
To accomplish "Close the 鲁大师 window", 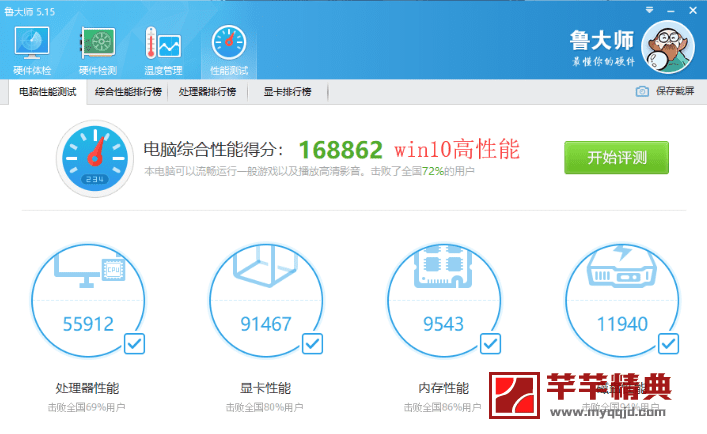I will pos(693,10).
